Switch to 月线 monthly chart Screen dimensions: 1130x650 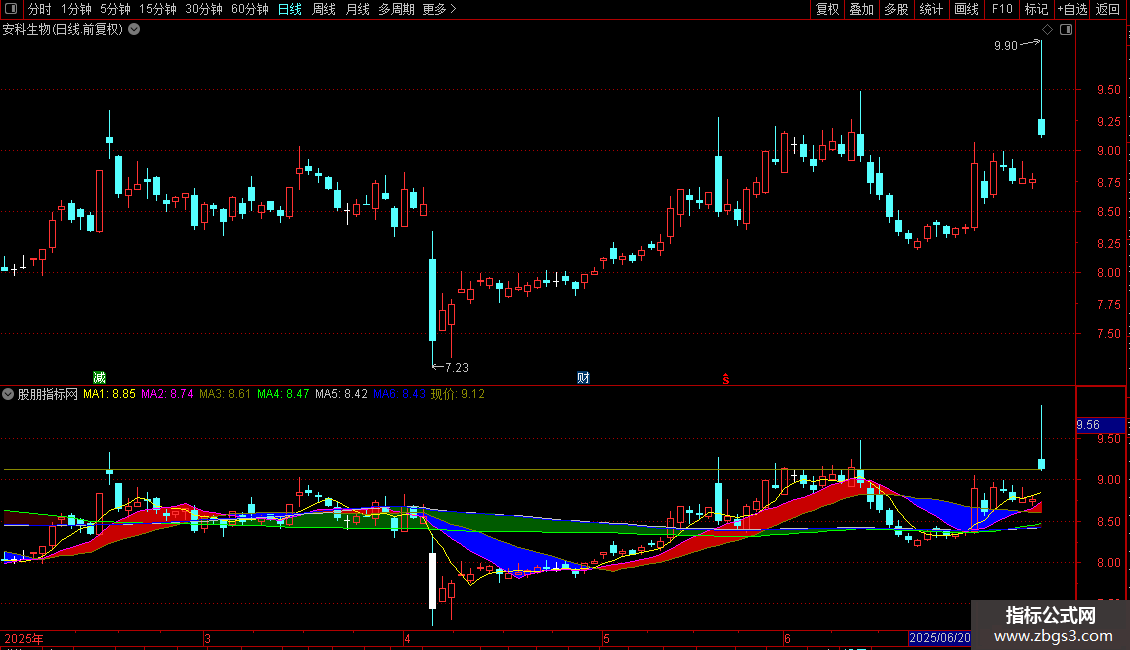pyautogui.click(x=357, y=9)
